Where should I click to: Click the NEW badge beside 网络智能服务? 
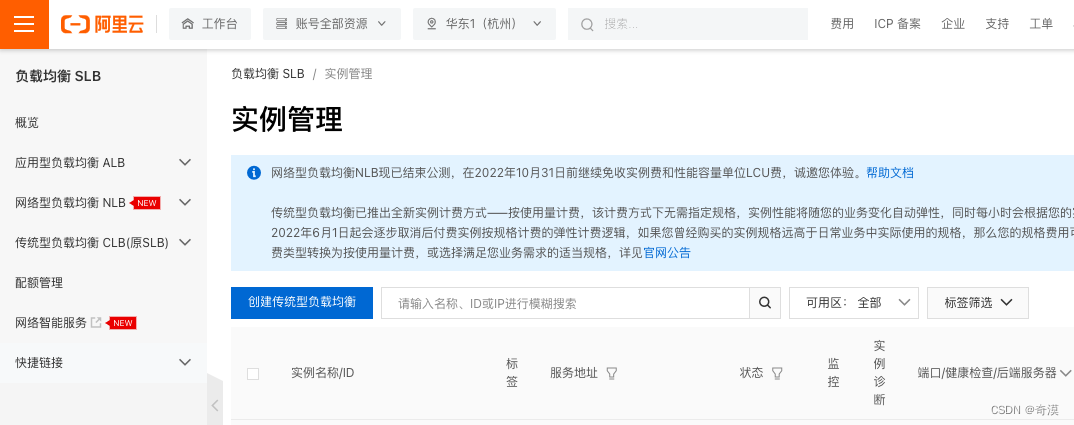tap(122, 323)
